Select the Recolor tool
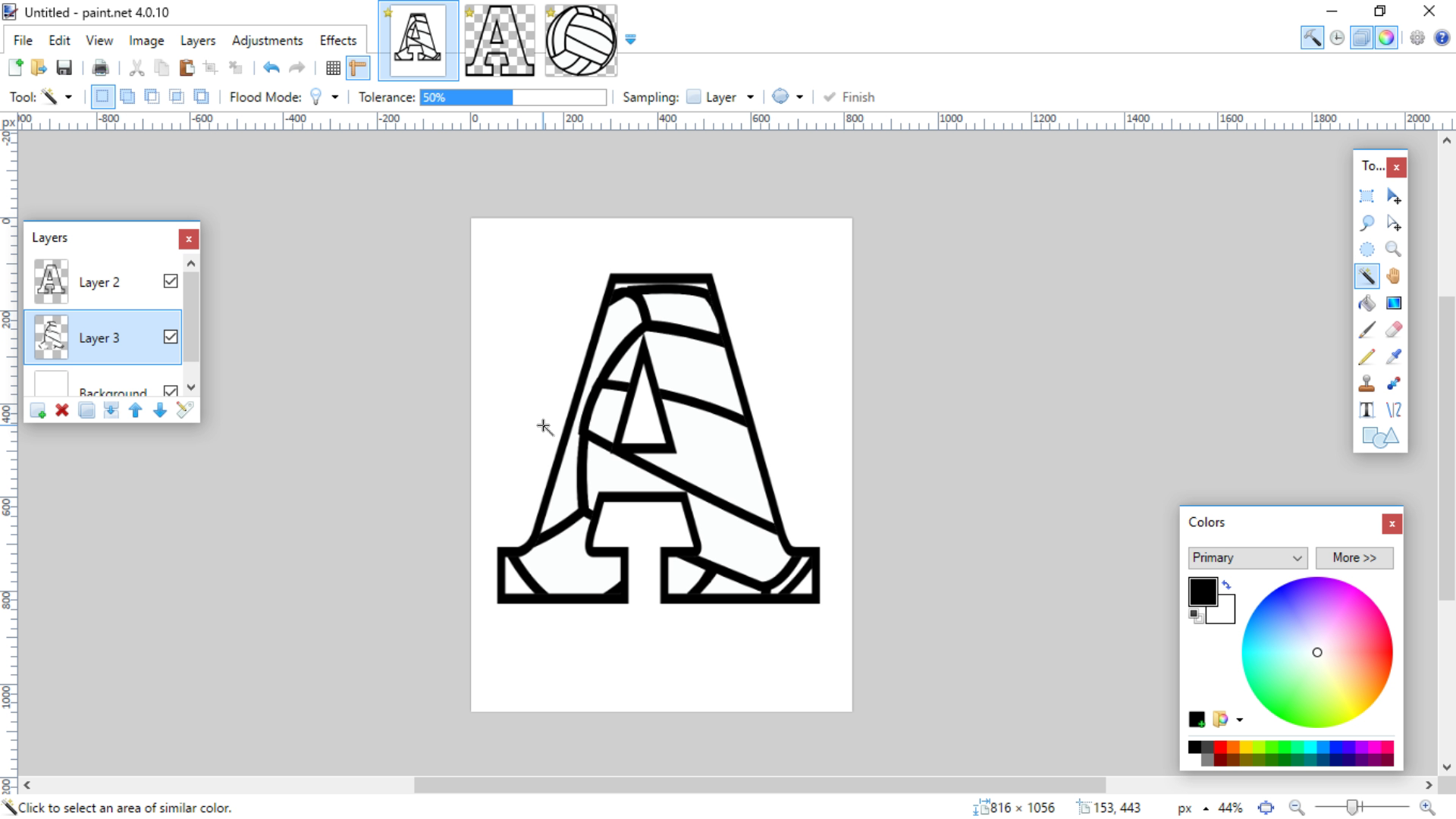This screenshot has height=819, width=1456. pyautogui.click(x=1394, y=384)
